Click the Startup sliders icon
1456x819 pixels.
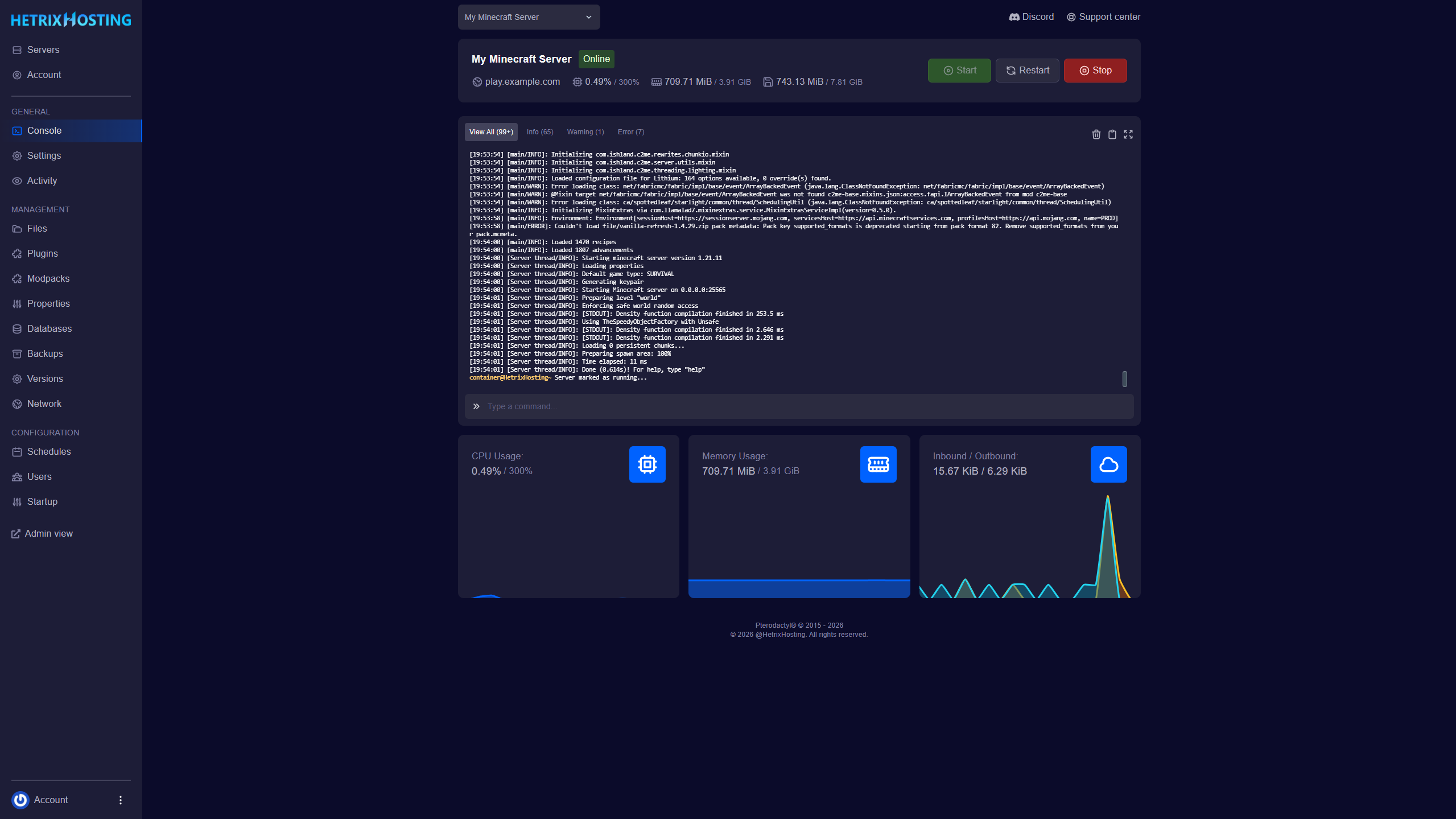point(17,502)
